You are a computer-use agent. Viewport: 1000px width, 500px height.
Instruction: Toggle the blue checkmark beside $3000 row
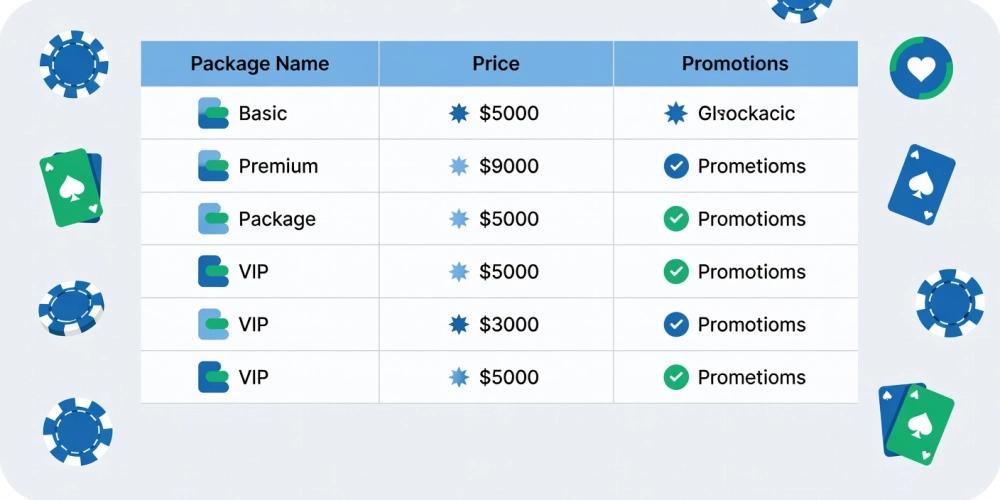pyautogui.click(x=676, y=325)
